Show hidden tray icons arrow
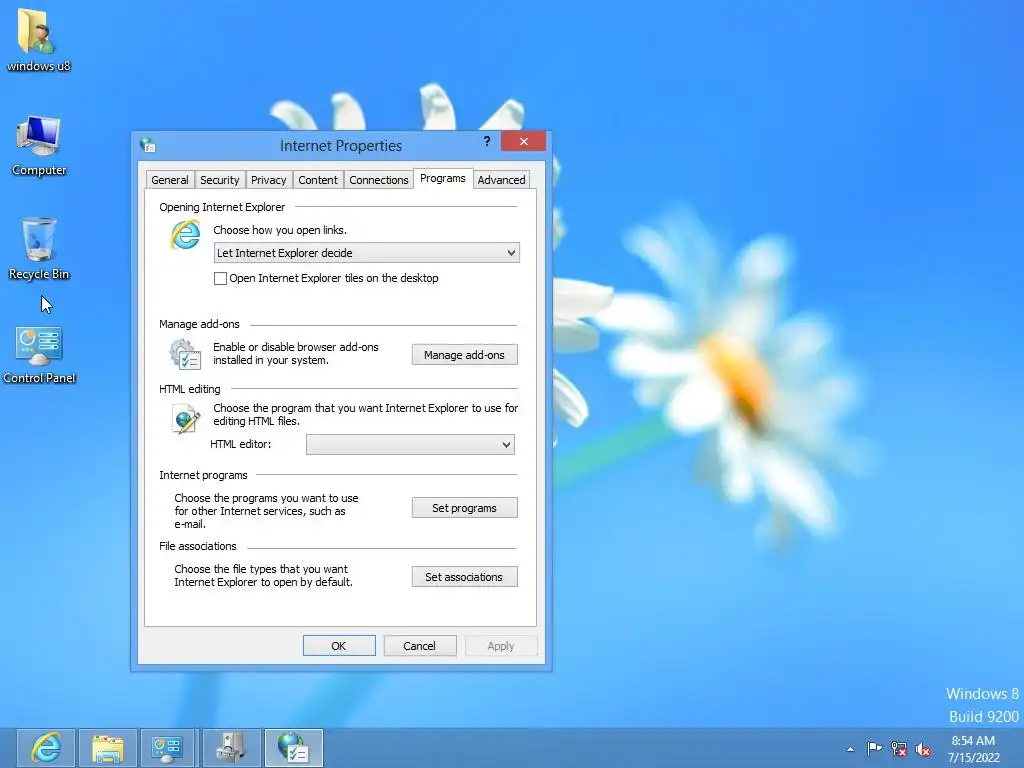This screenshot has height=768, width=1024. [x=850, y=749]
